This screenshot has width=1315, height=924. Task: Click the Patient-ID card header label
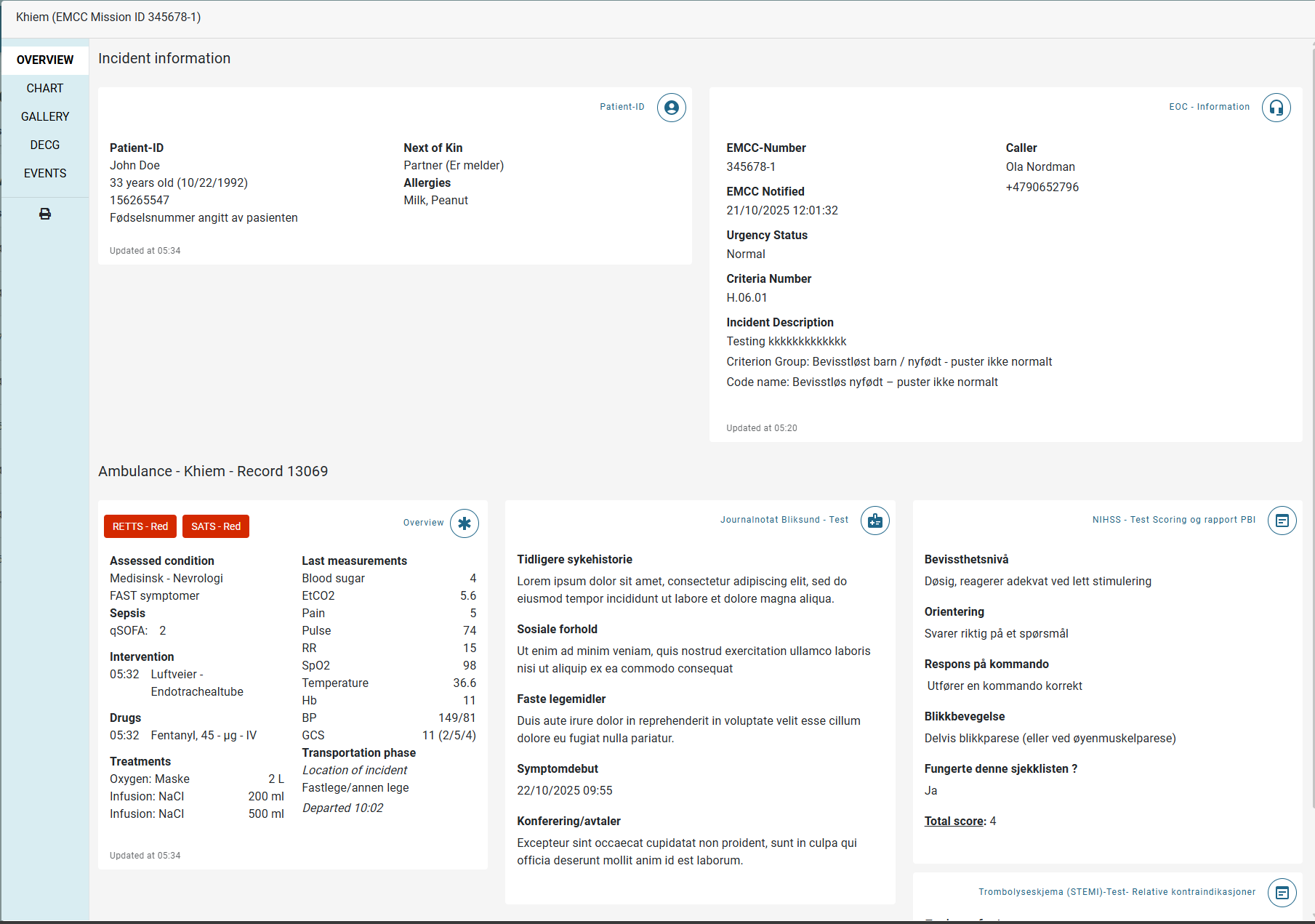tap(622, 107)
